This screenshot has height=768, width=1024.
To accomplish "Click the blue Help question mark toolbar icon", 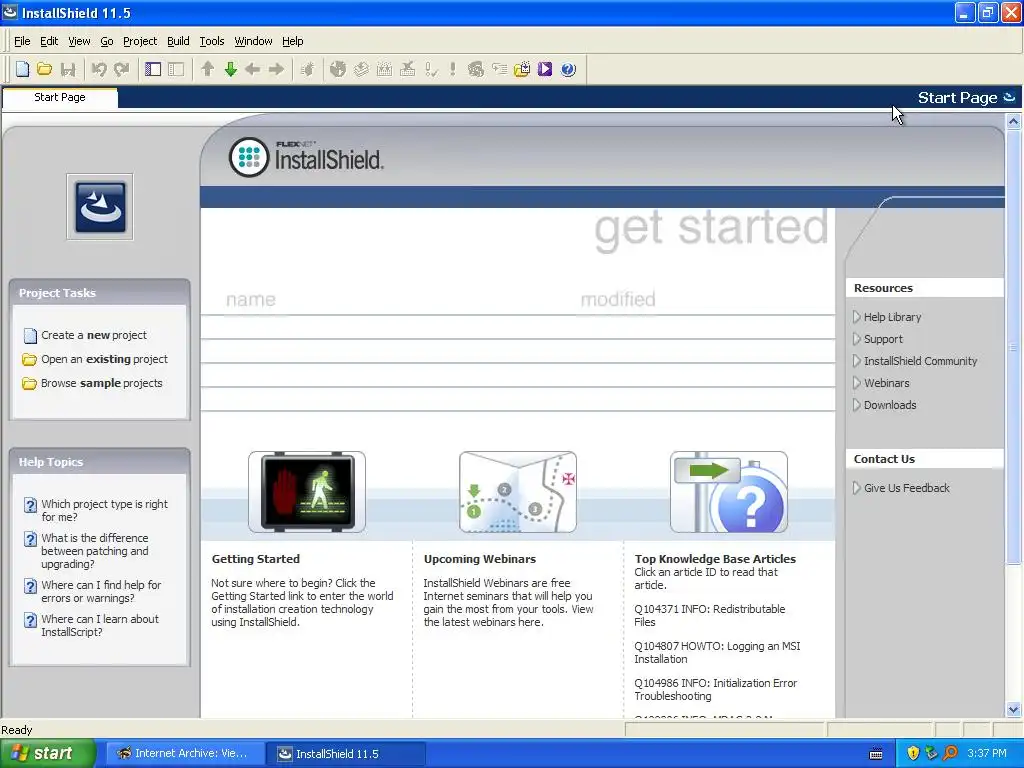I will tap(568, 69).
